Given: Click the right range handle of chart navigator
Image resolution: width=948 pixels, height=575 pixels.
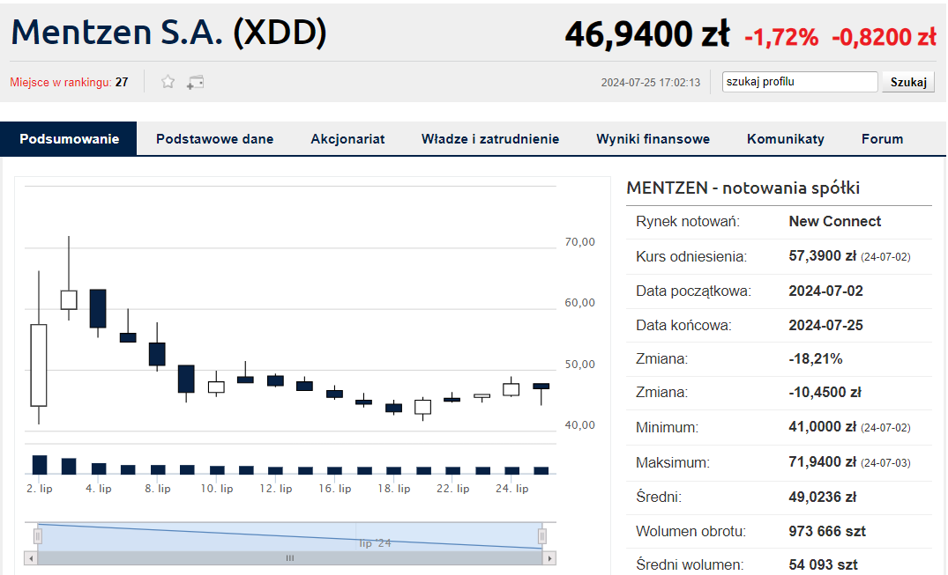Looking at the screenshot, I should click(542, 536).
